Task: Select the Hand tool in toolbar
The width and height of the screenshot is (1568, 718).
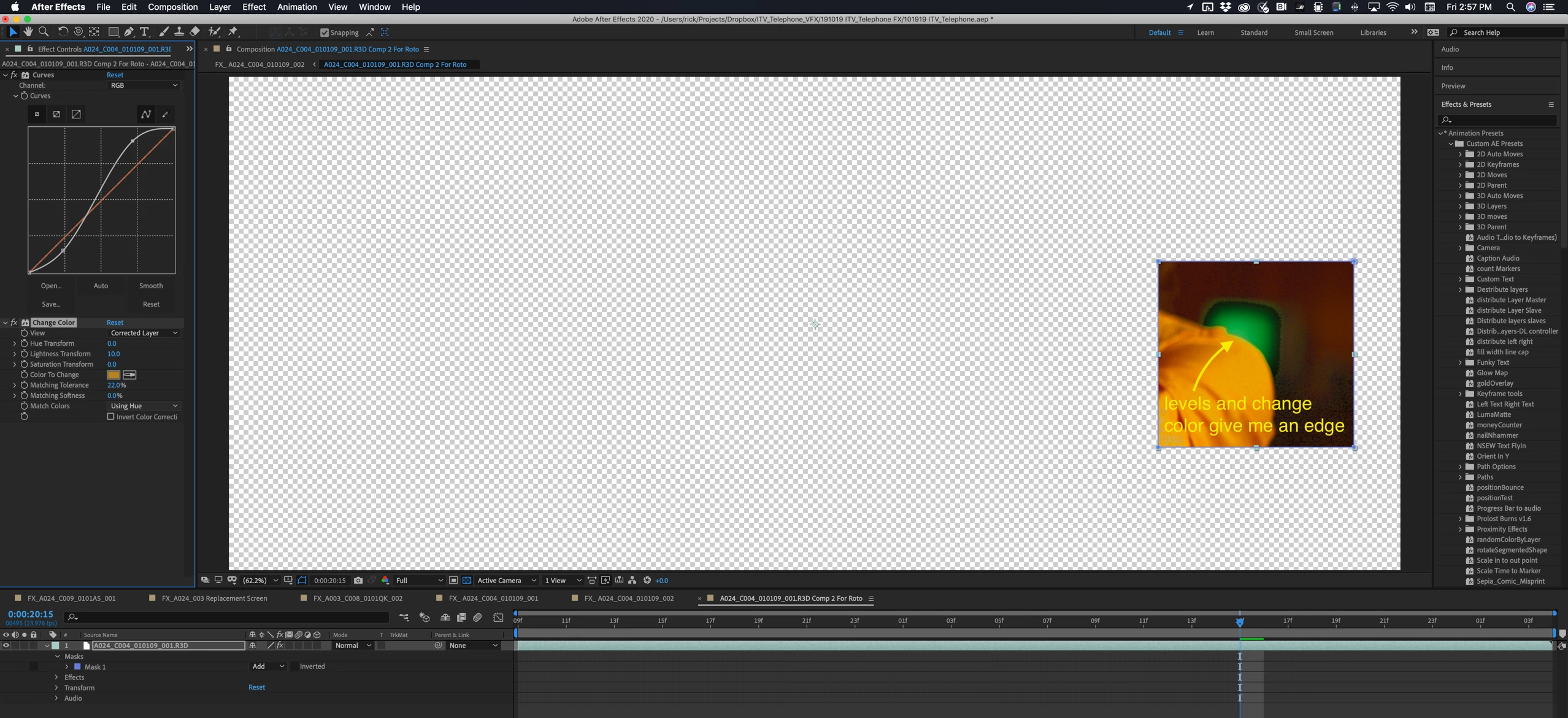Action: [28, 32]
